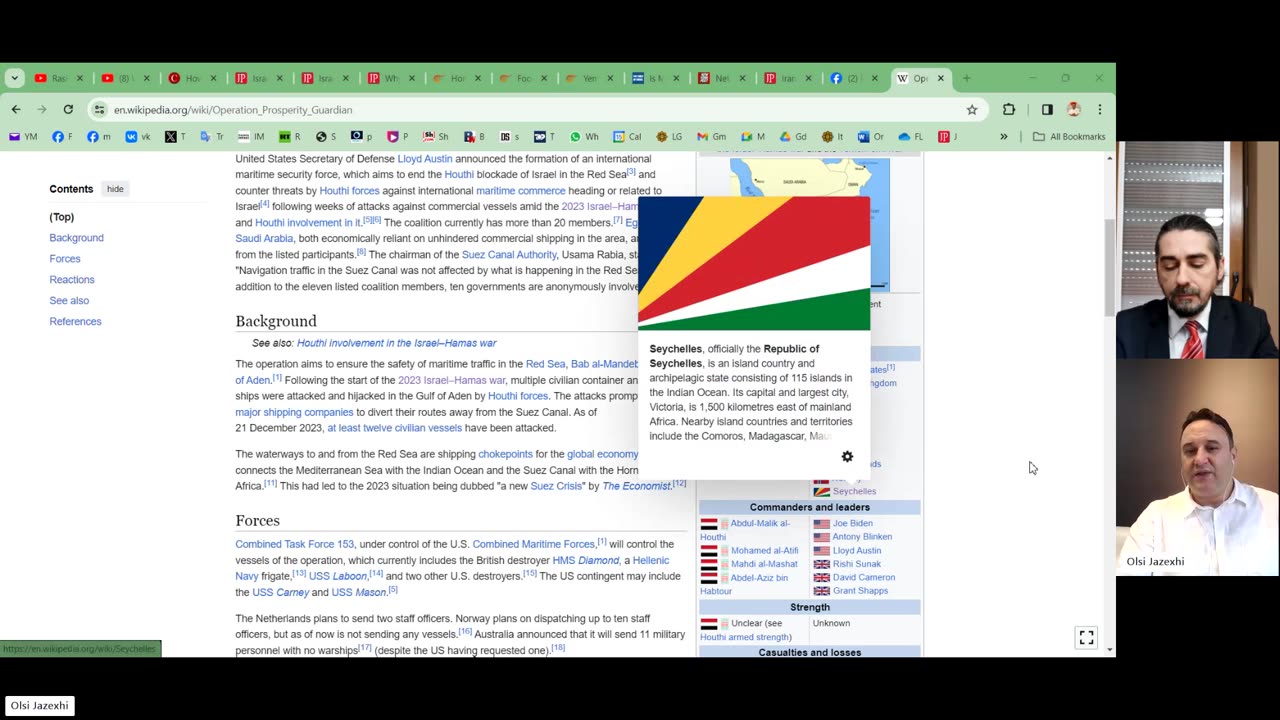Screen dimensions: 1280x720
Task: Click the fullscreen icon at bottom right
Action: tap(1087, 637)
